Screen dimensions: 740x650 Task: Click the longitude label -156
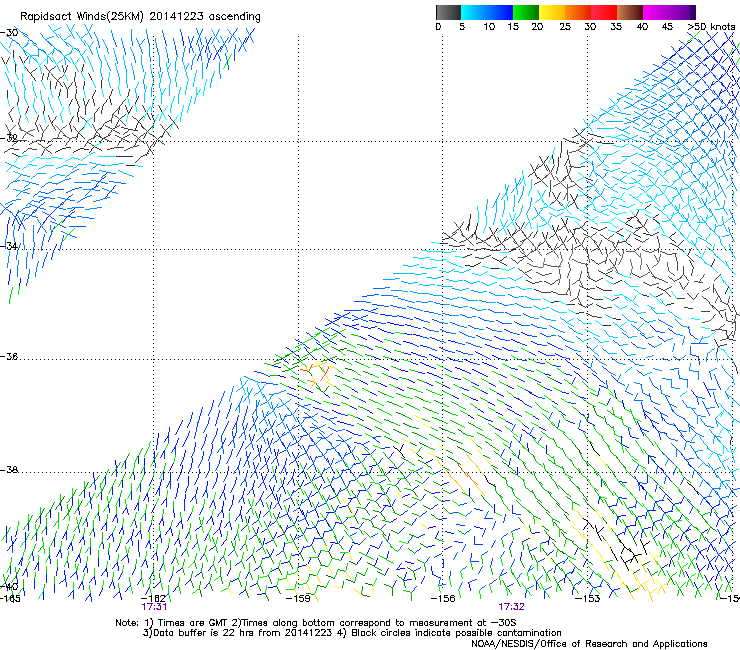(443, 599)
